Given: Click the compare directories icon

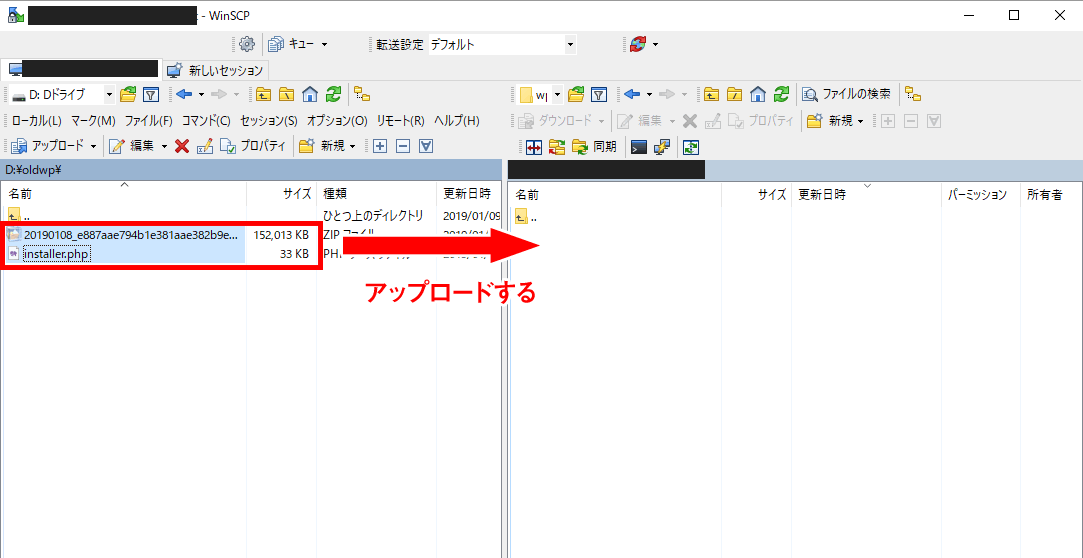Looking at the screenshot, I should 533,147.
